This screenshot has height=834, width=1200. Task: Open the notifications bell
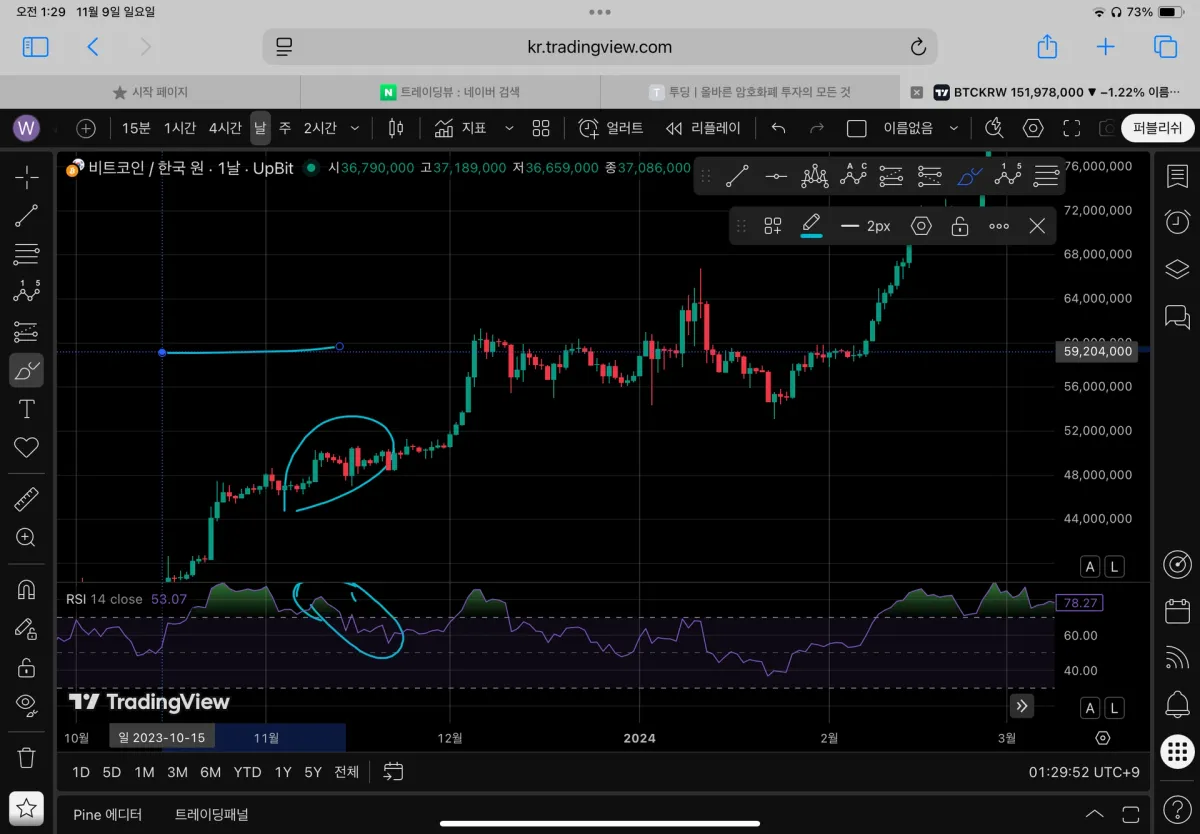tap(1177, 704)
